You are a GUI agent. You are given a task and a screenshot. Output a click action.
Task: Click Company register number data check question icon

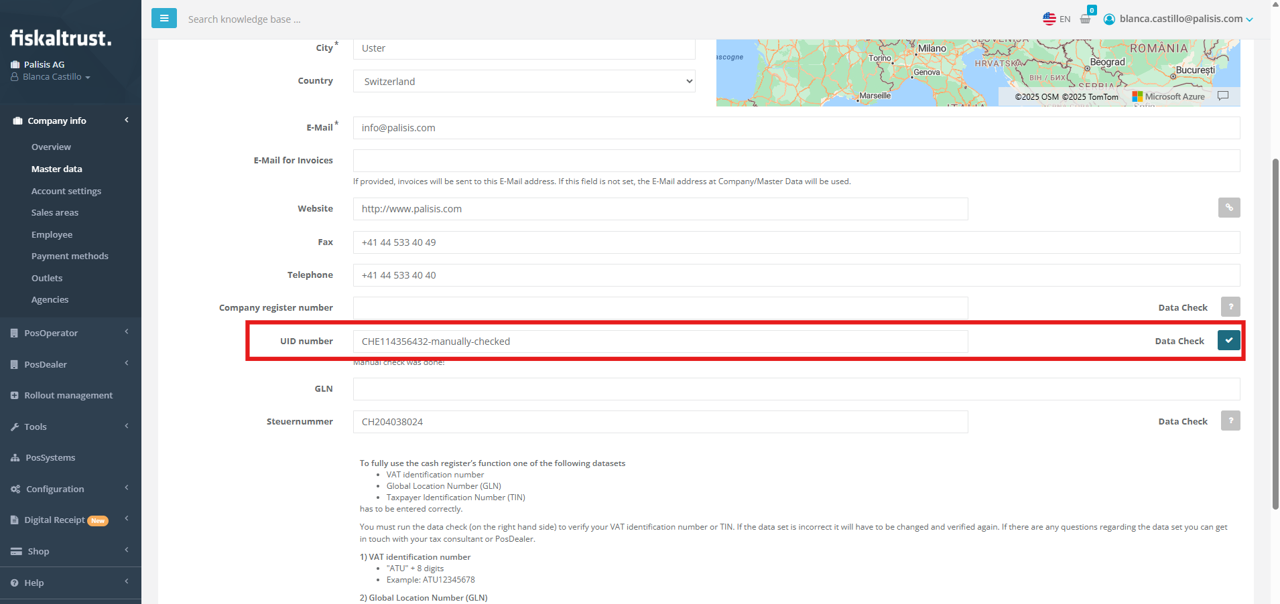coord(1230,307)
